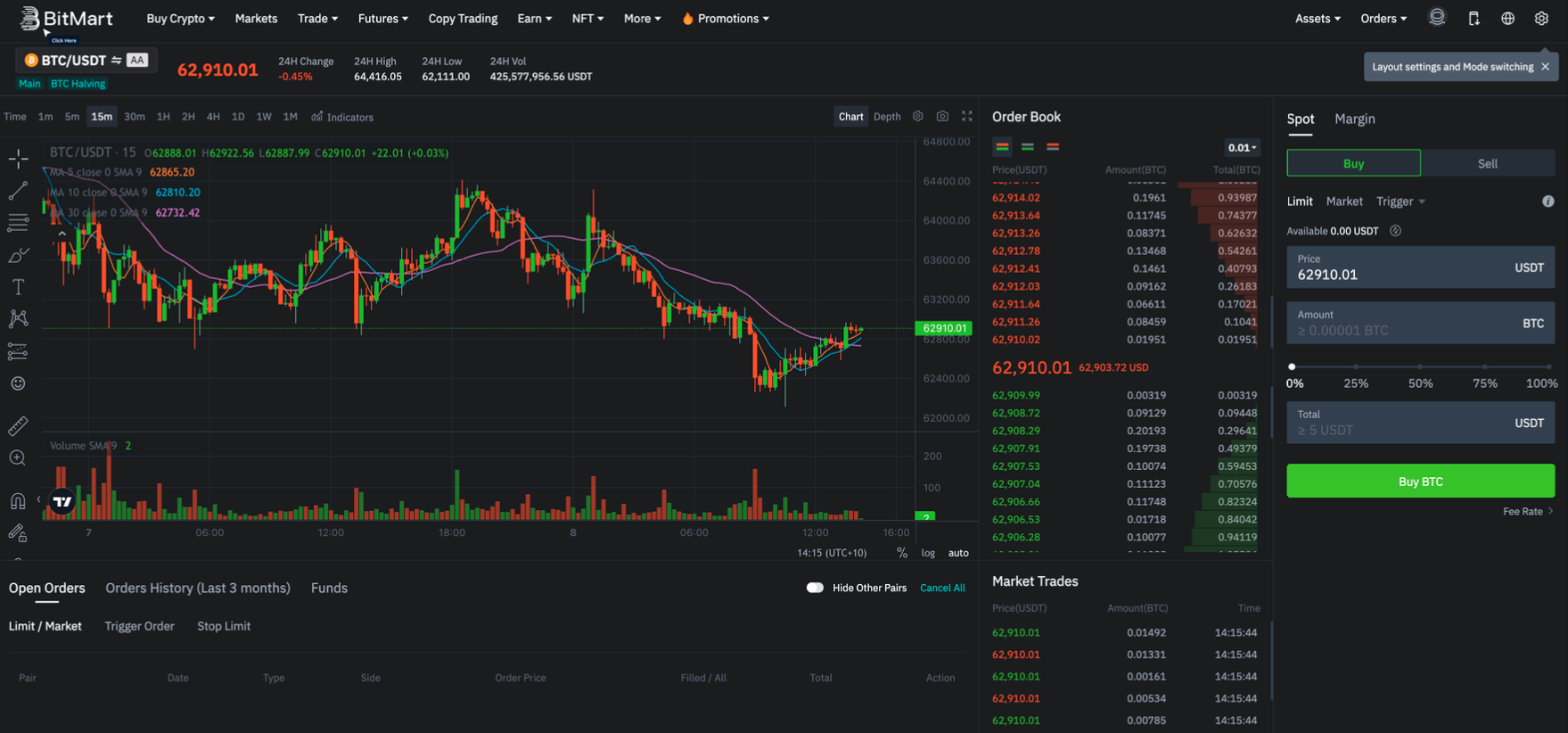This screenshot has height=733, width=1568.
Task: Open the Fee Rate link
Action: point(1528,511)
